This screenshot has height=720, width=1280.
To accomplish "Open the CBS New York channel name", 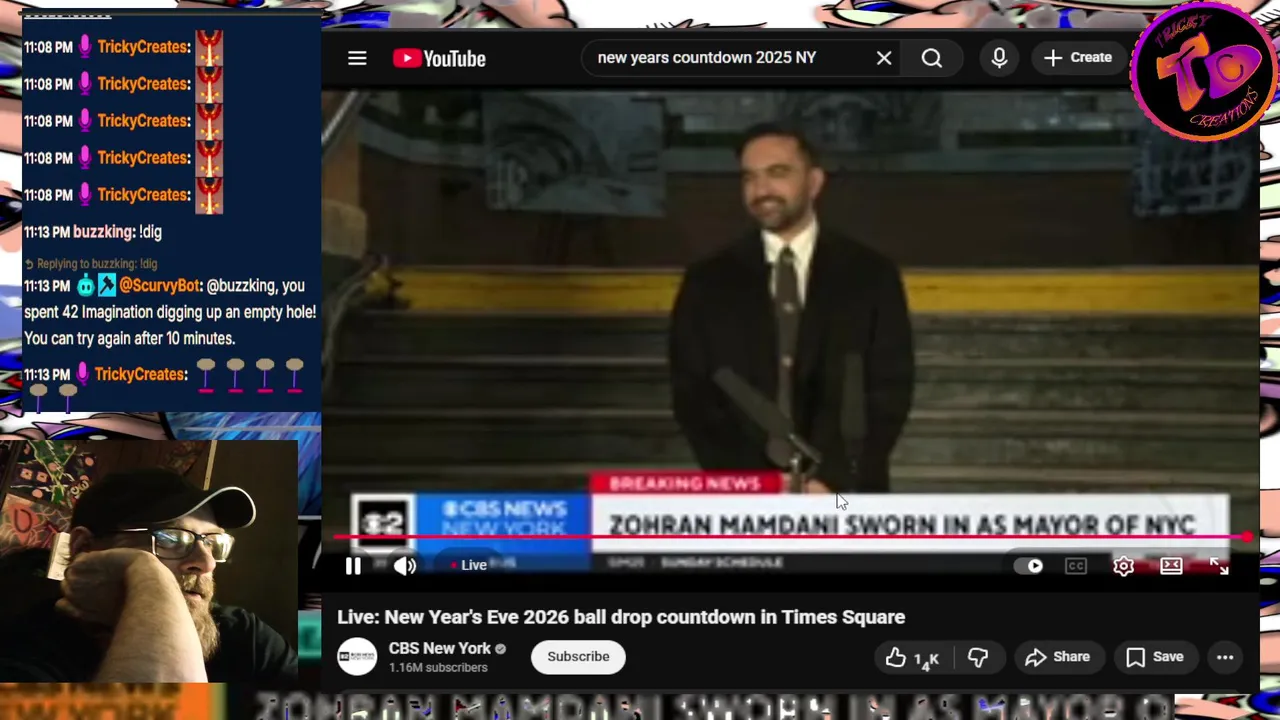I will pos(440,648).
